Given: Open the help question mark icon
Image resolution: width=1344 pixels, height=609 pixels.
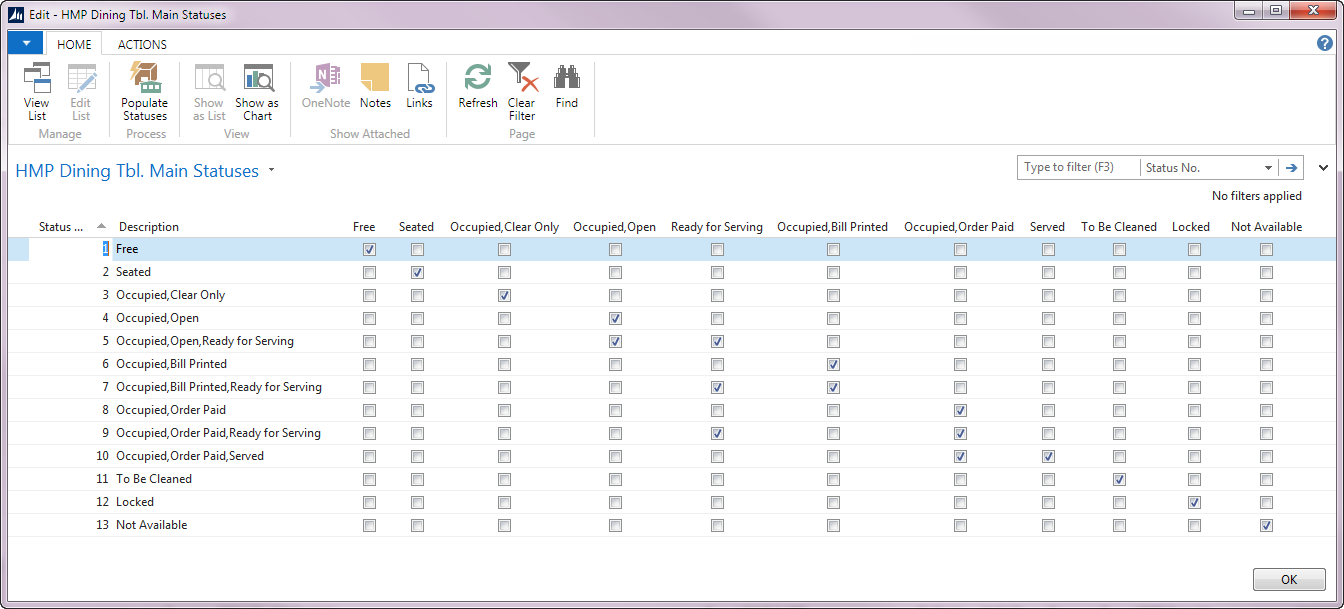Looking at the screenshot, I should click(x=1325, y=43).
